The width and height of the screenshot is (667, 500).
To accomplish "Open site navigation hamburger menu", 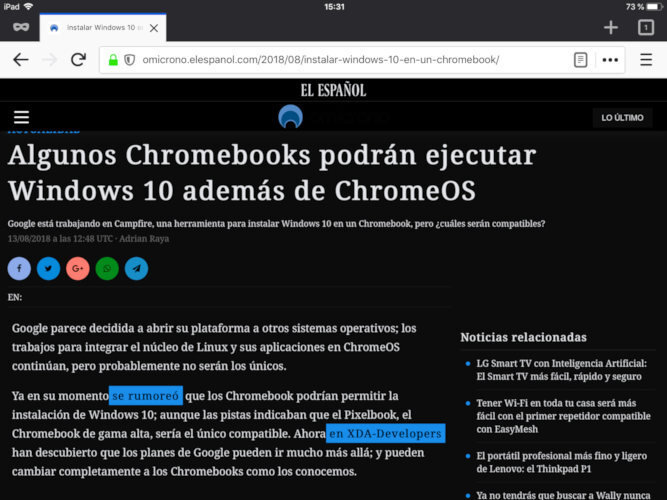I will (21, 117).
